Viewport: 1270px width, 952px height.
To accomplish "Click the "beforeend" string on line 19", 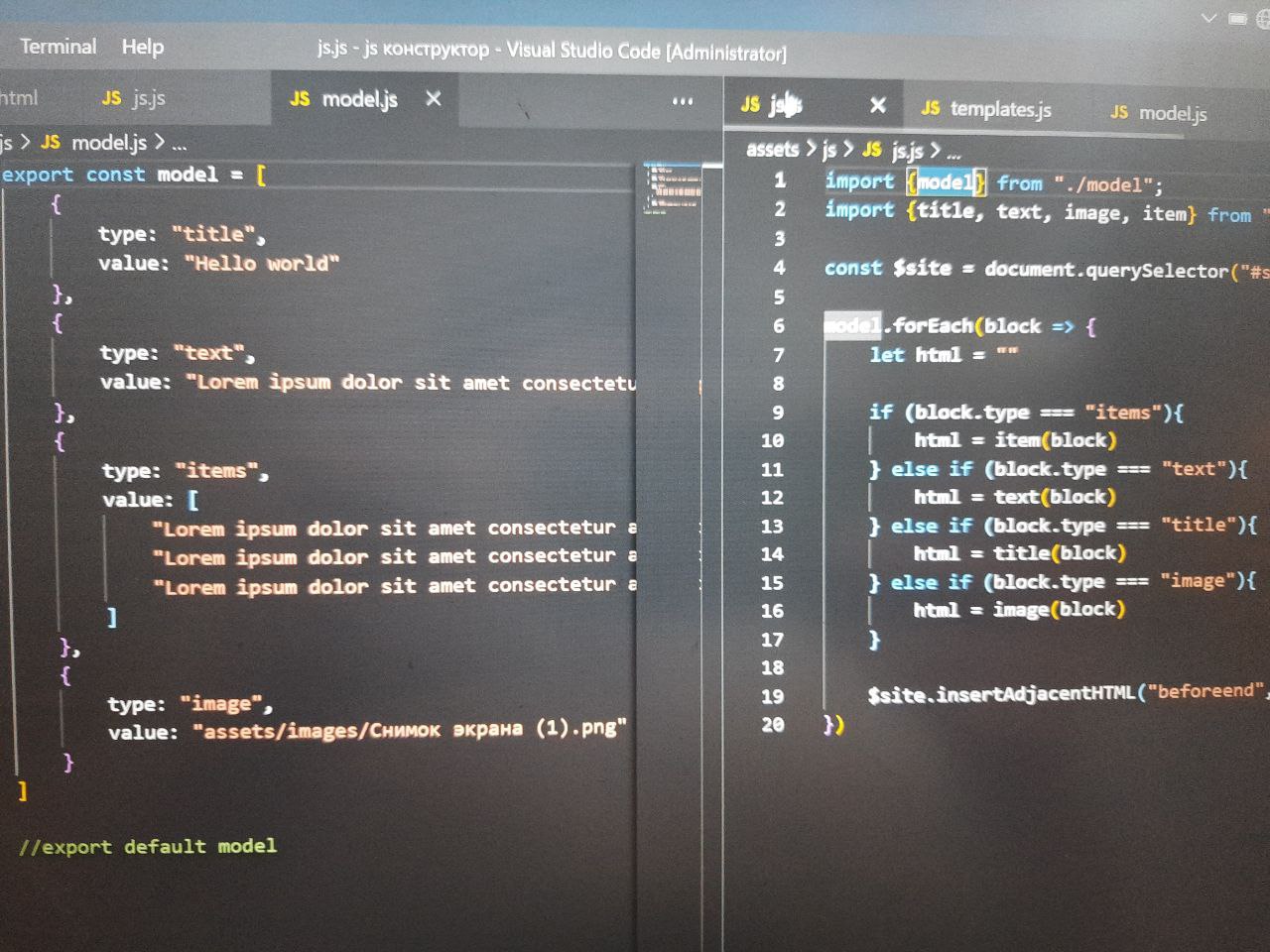I will [1206, 691].
